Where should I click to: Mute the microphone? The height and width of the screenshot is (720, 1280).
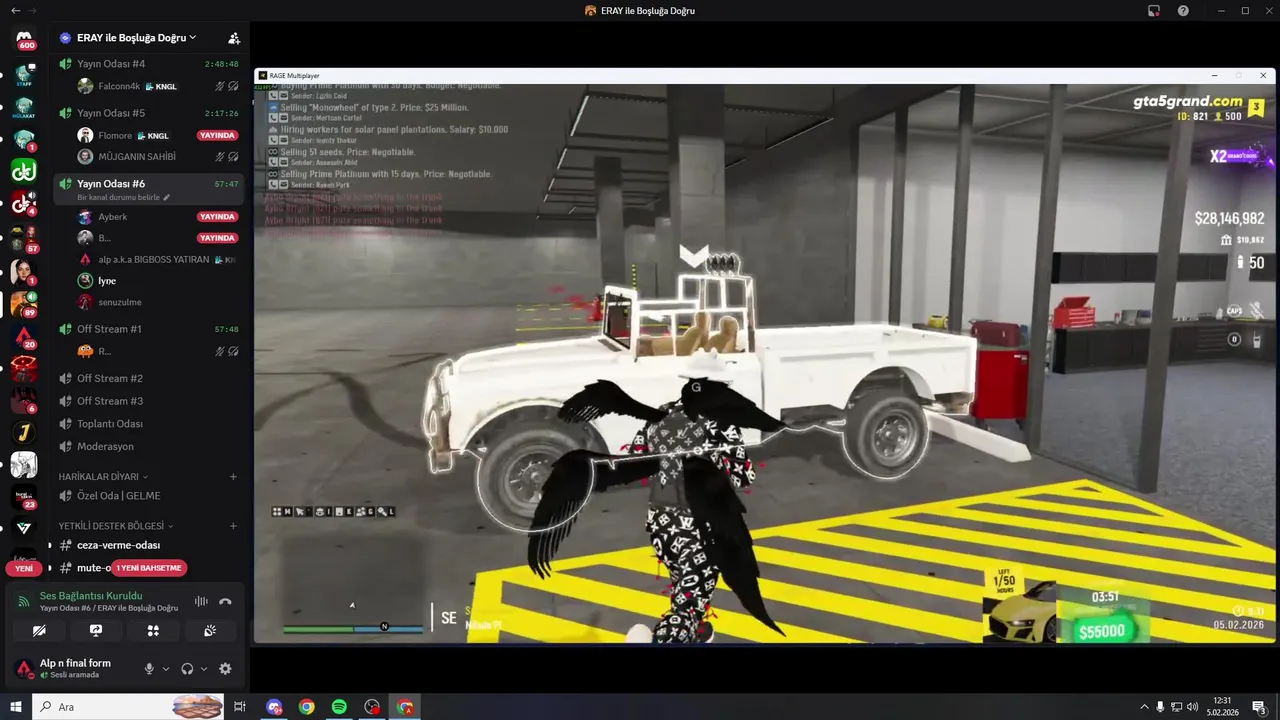point(149,669)
